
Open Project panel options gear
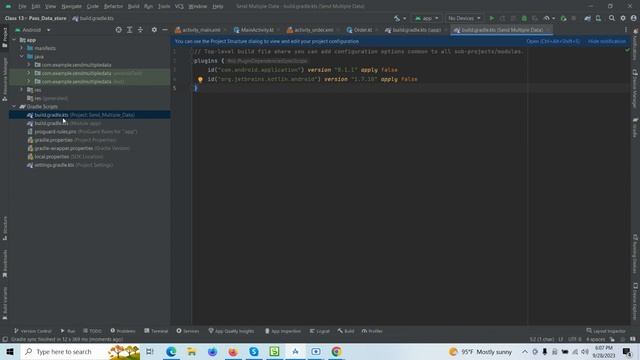click(154, 30)
